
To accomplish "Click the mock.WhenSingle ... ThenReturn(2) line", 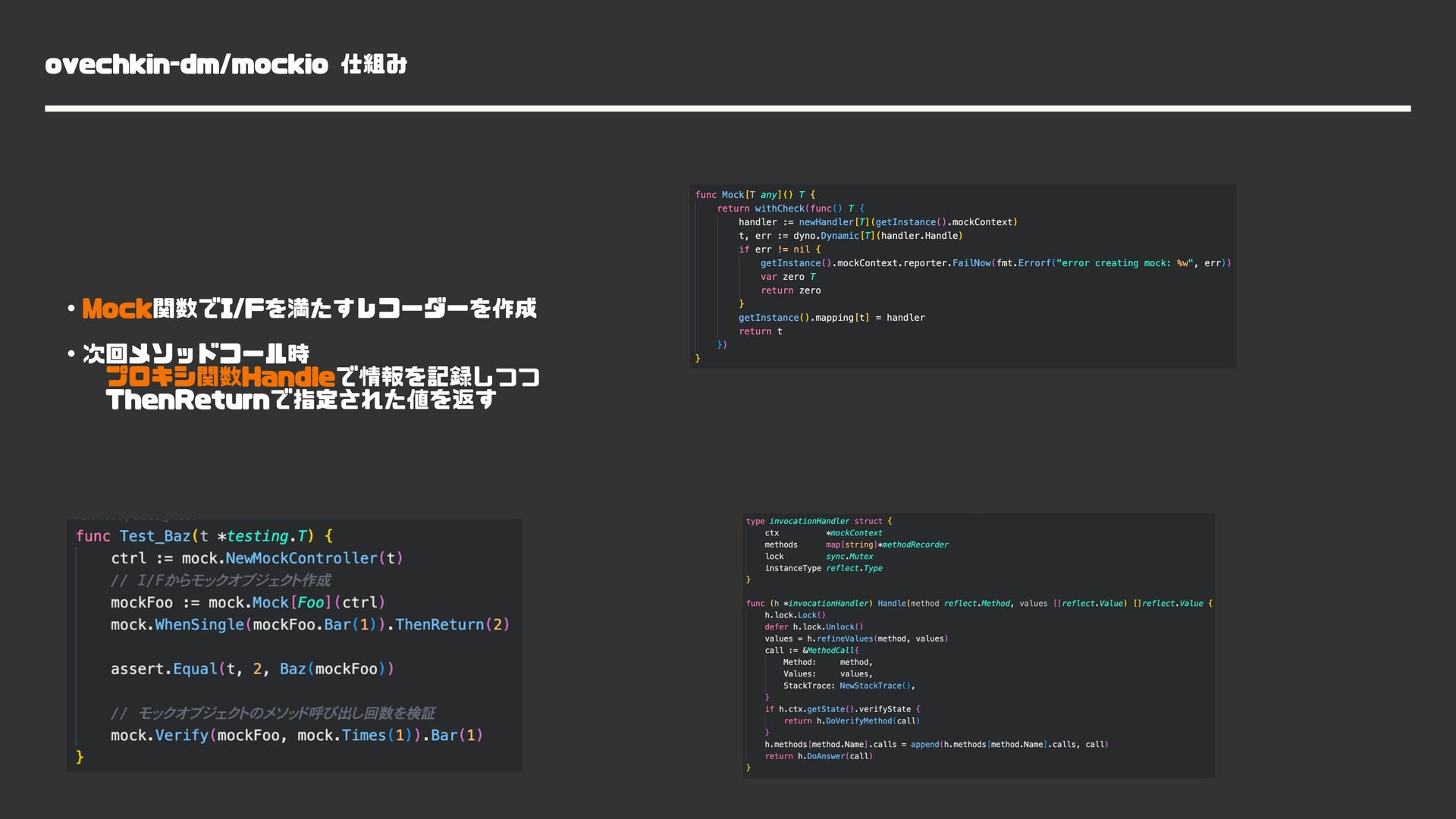I will point(310,624).
